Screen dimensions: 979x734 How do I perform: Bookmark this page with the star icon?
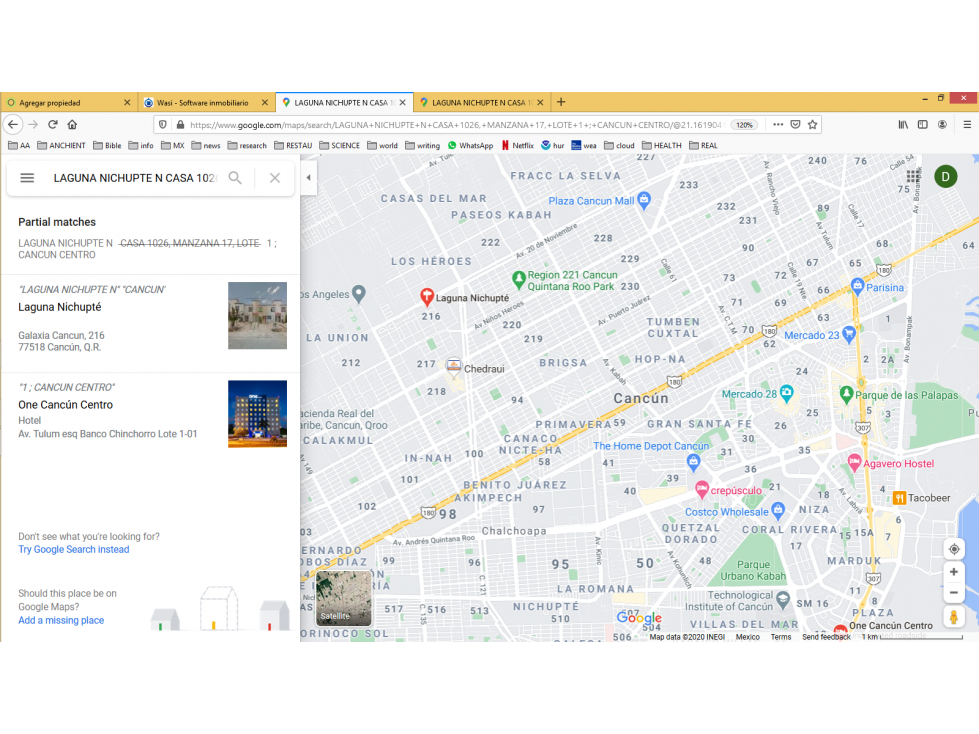pyautogui.click(x=812, y=124)
